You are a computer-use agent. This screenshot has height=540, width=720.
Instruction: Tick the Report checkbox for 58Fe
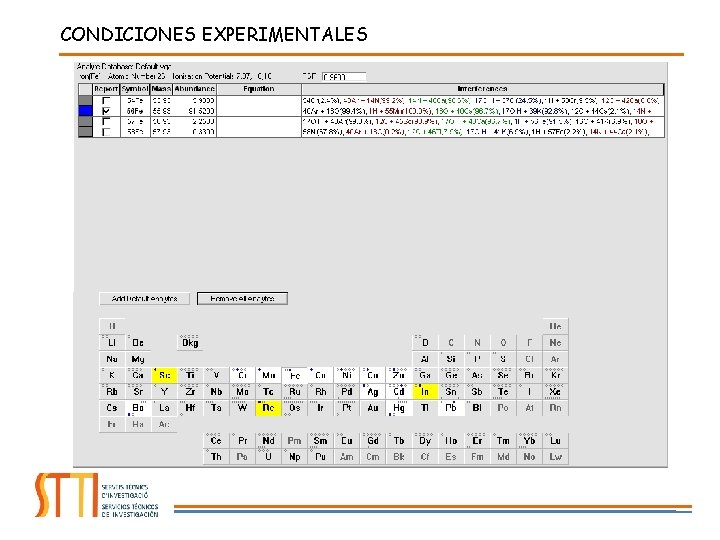pos(106,132)
